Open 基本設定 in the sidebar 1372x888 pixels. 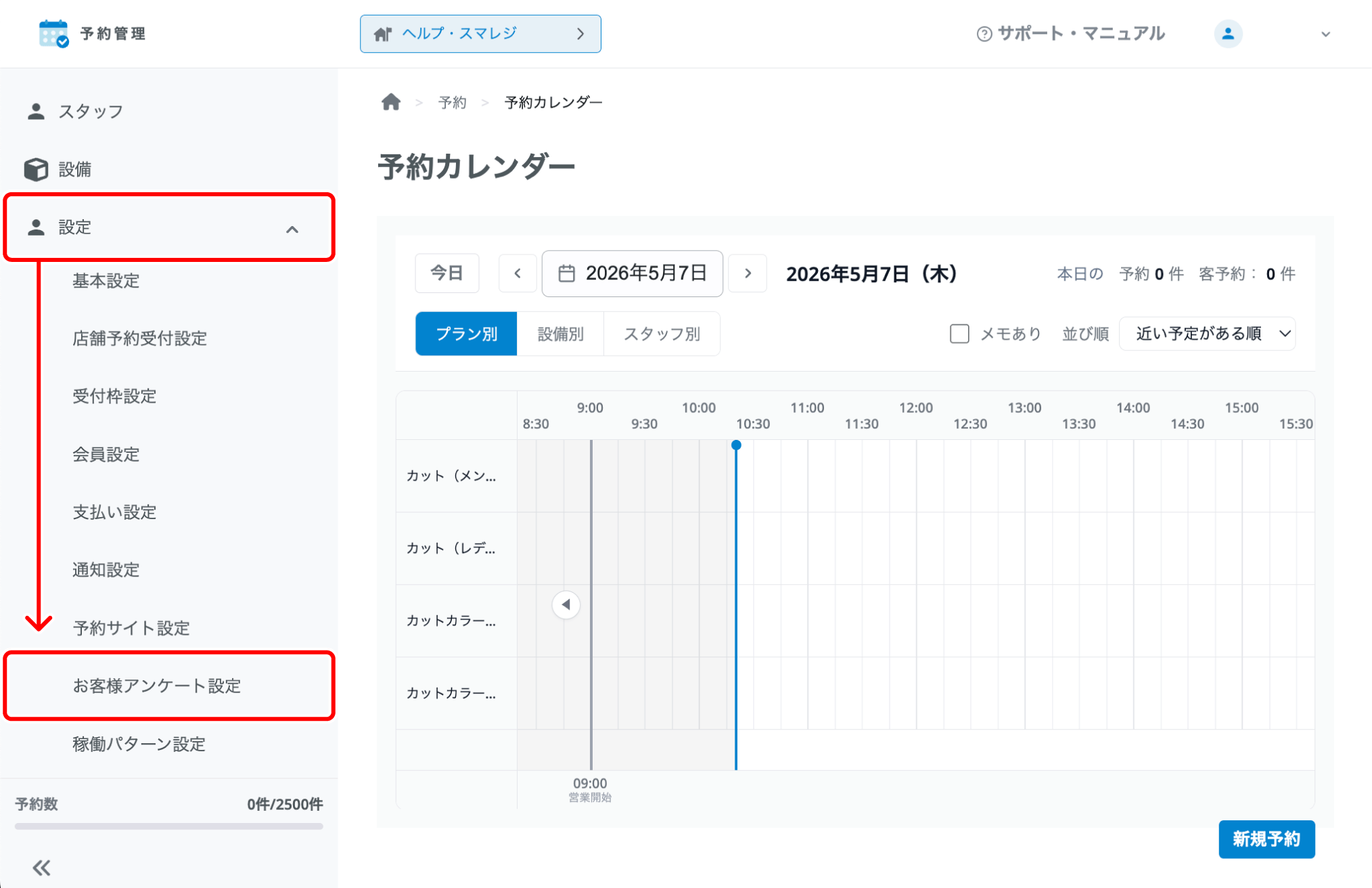coord(106,281)
